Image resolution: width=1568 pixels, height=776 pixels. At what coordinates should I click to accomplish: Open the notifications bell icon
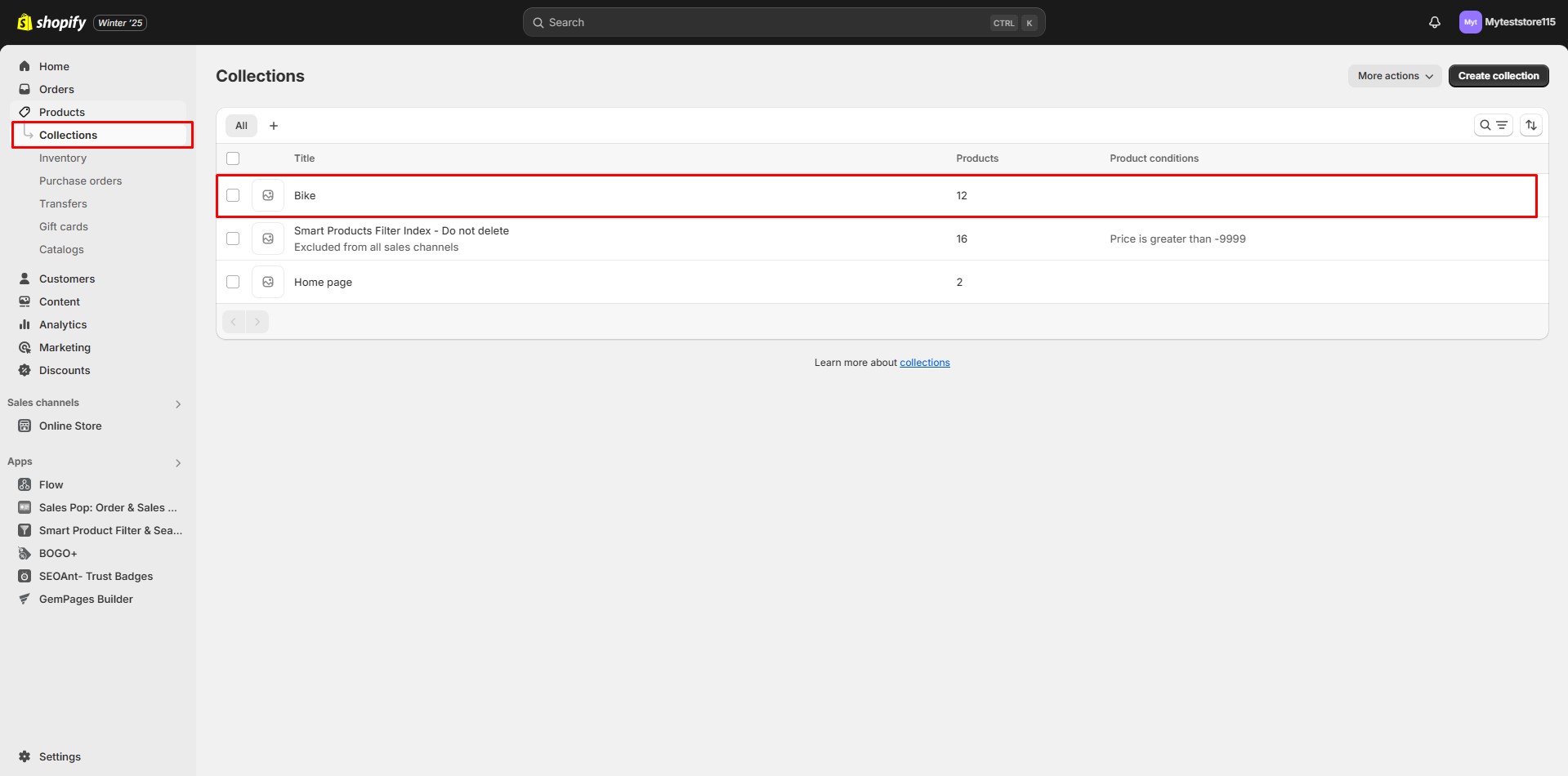(1435, 22)
